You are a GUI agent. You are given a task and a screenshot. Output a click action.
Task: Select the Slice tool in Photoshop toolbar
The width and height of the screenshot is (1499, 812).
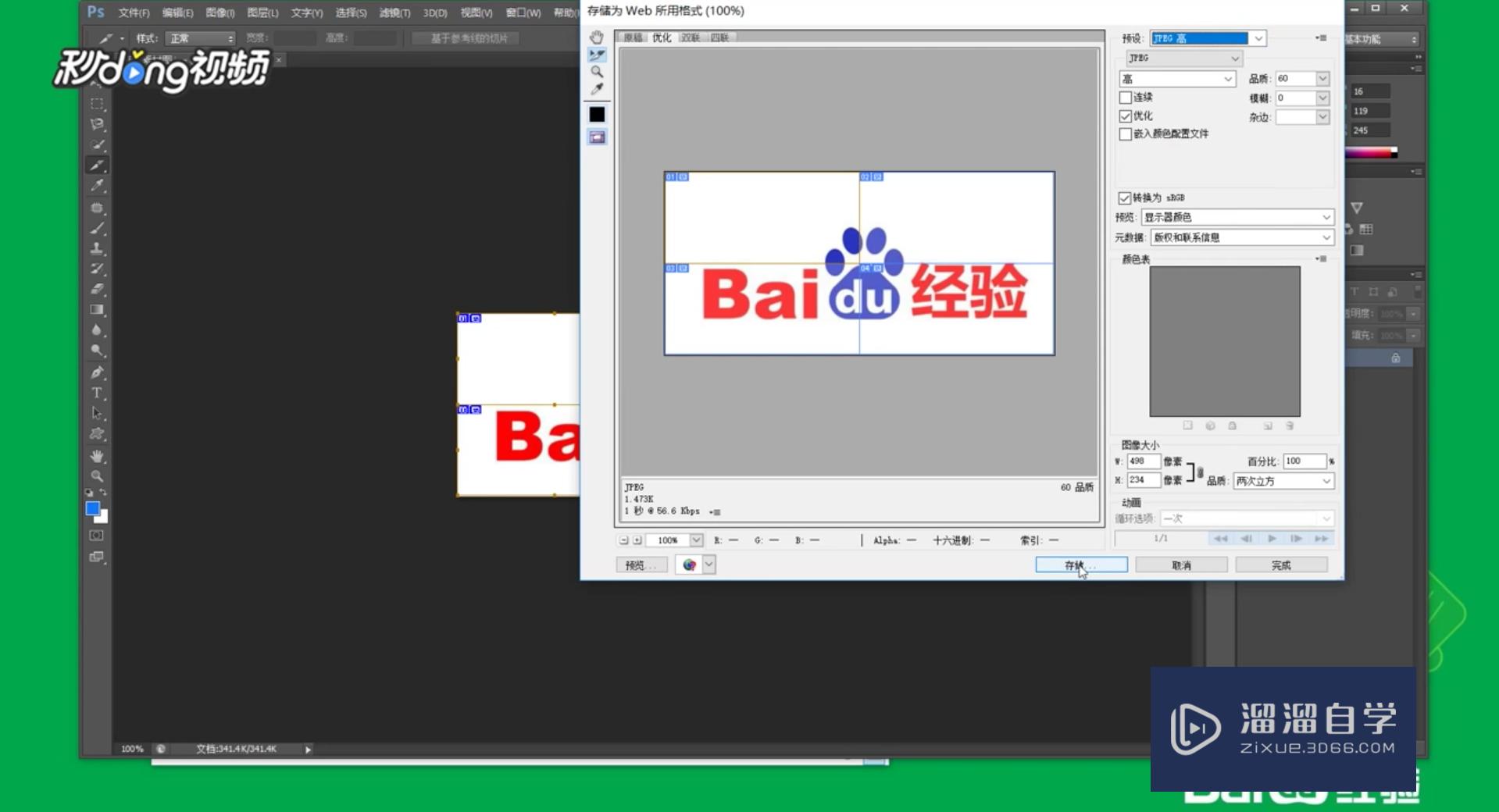click(x=97, y=165)
